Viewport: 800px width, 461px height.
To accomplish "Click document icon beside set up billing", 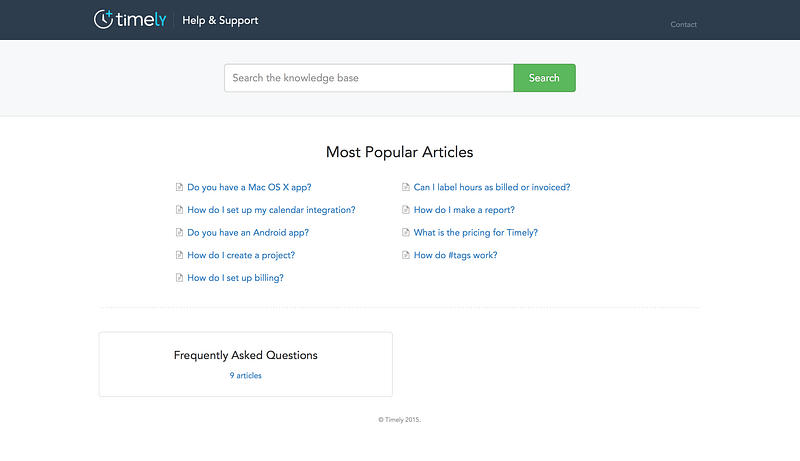I will [179, 277].
